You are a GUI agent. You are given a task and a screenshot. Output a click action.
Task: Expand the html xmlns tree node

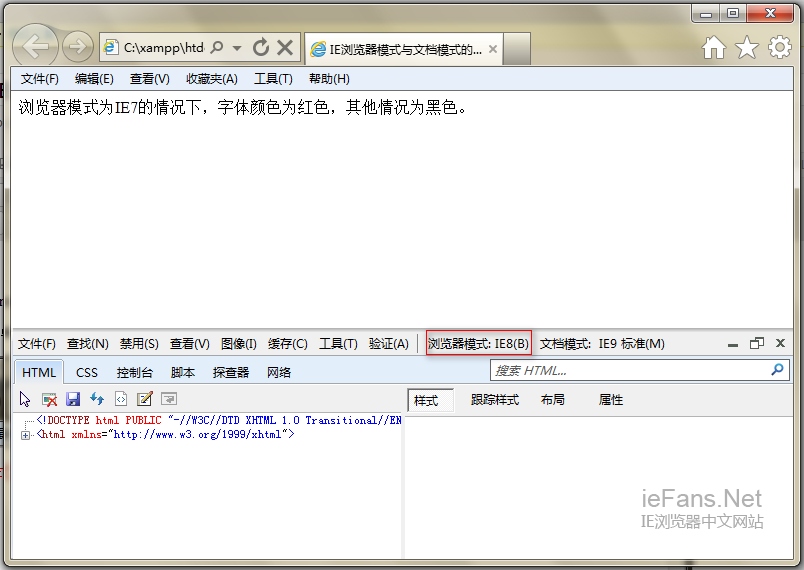[x=25, y=435]
